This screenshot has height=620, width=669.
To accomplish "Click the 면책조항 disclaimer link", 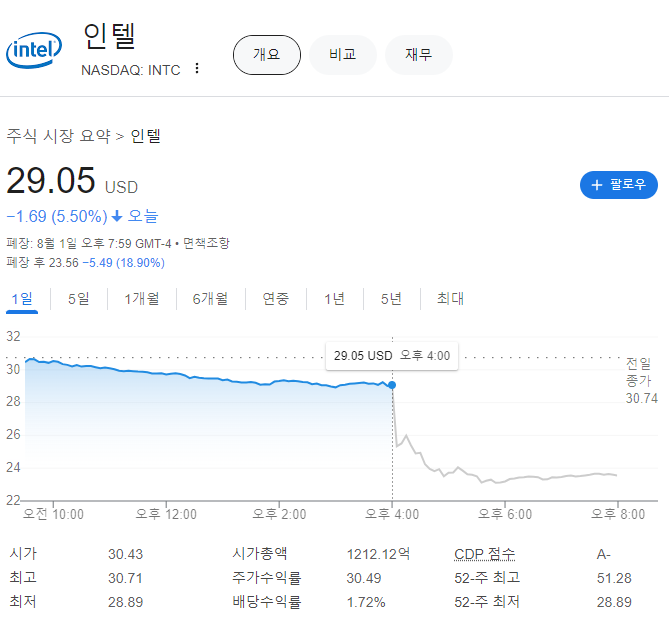I will pos(206,243).
